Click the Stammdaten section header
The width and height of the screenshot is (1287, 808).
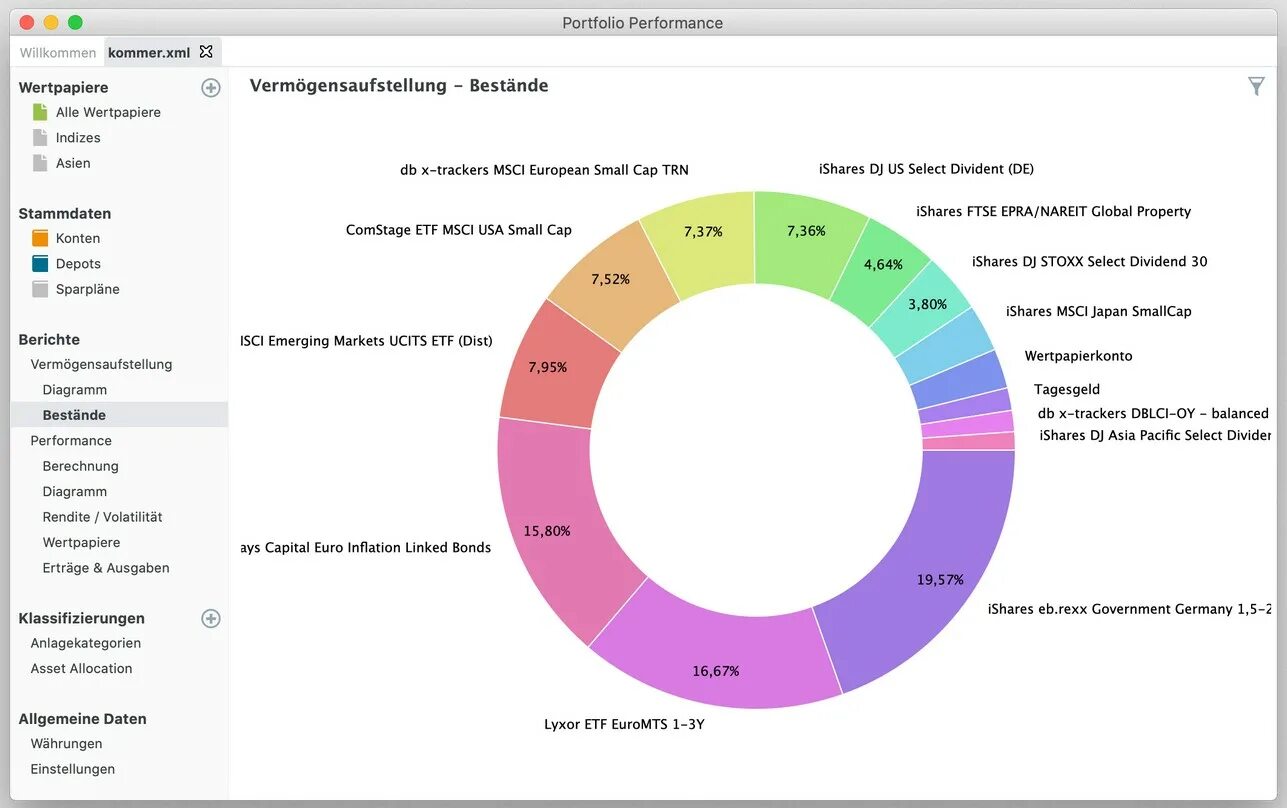(65, 213)
